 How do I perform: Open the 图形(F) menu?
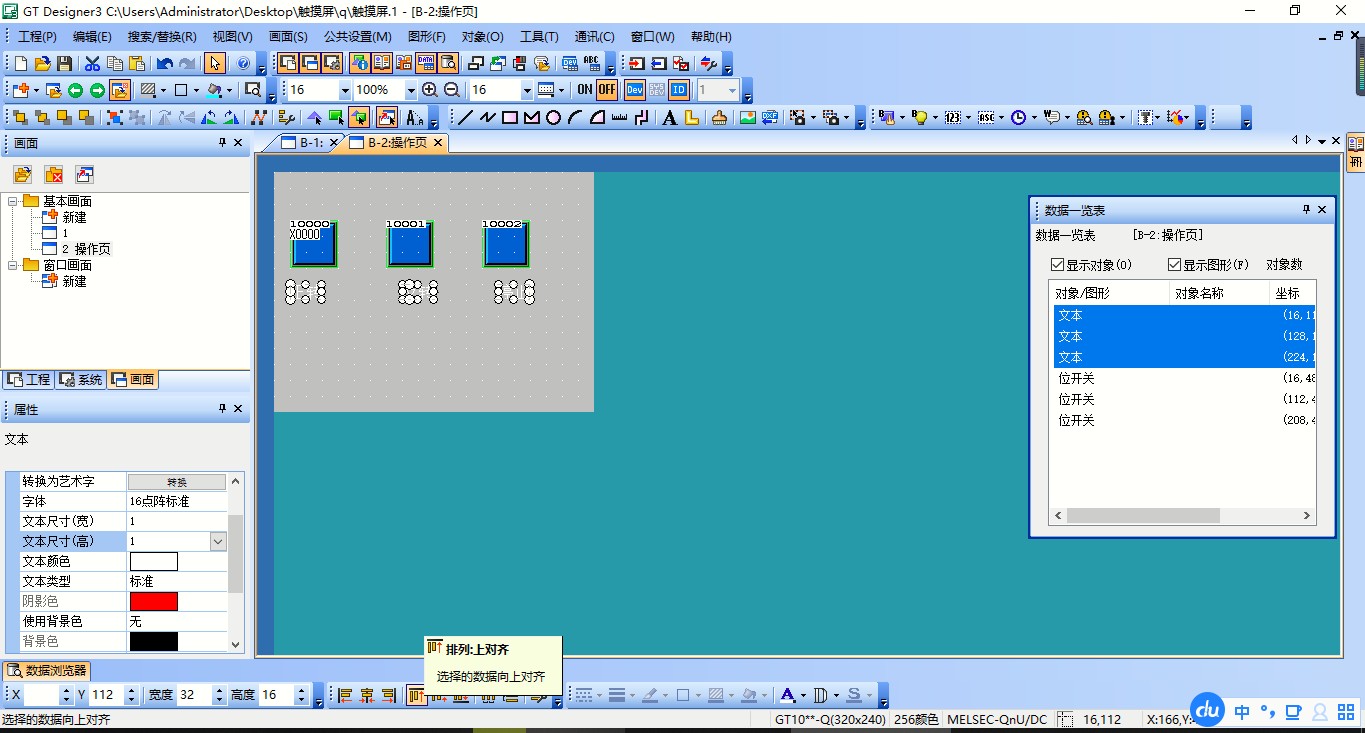coord(427,37)
